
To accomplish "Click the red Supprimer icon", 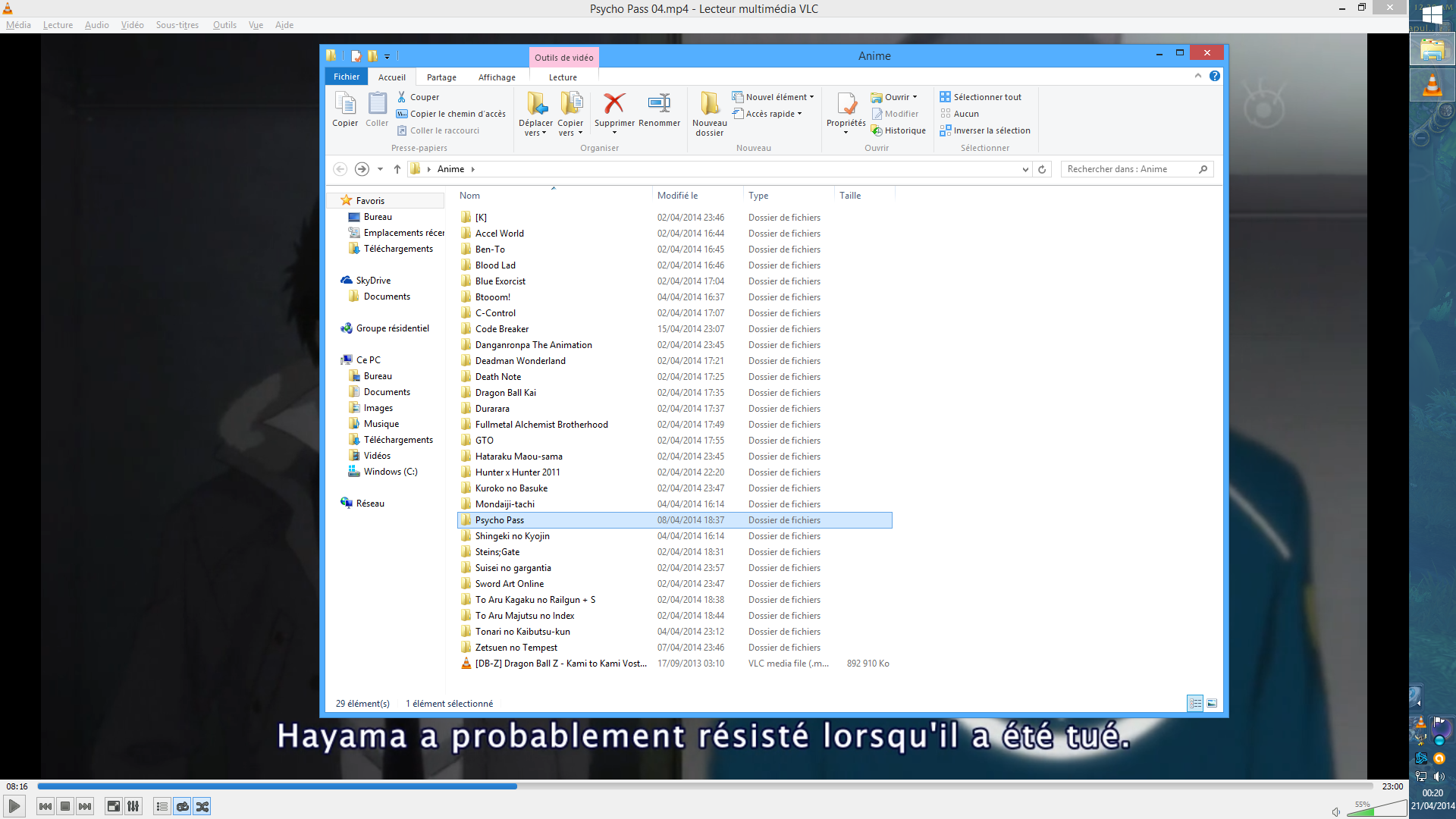I will 614,103.
